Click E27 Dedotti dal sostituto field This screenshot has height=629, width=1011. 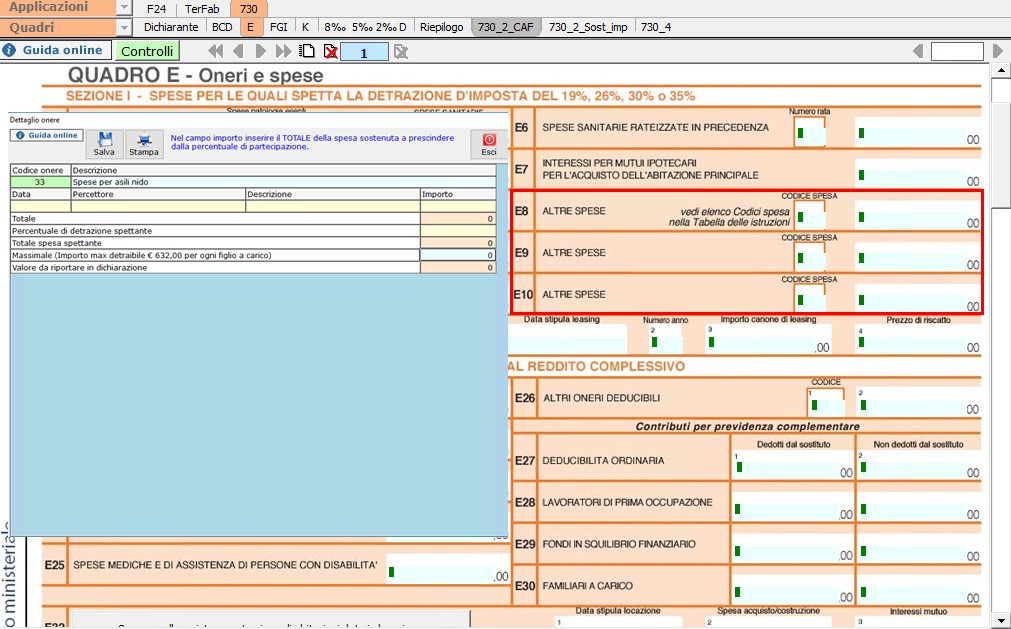(792, 465)
